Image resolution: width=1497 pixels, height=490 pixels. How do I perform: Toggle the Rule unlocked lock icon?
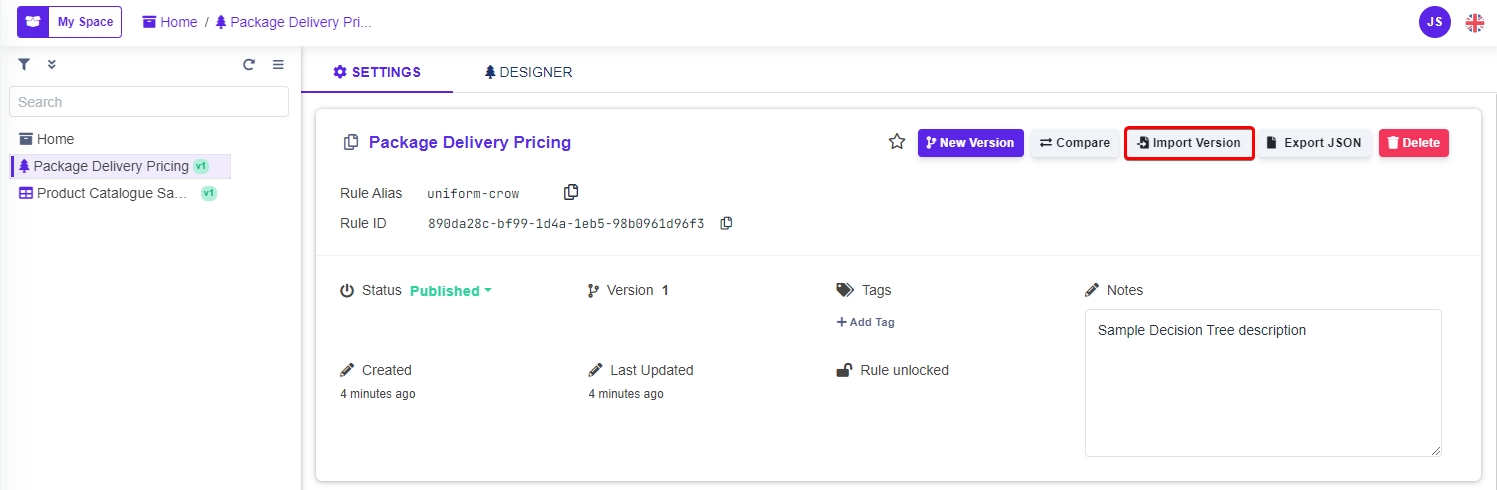click(x=844, y=370)
